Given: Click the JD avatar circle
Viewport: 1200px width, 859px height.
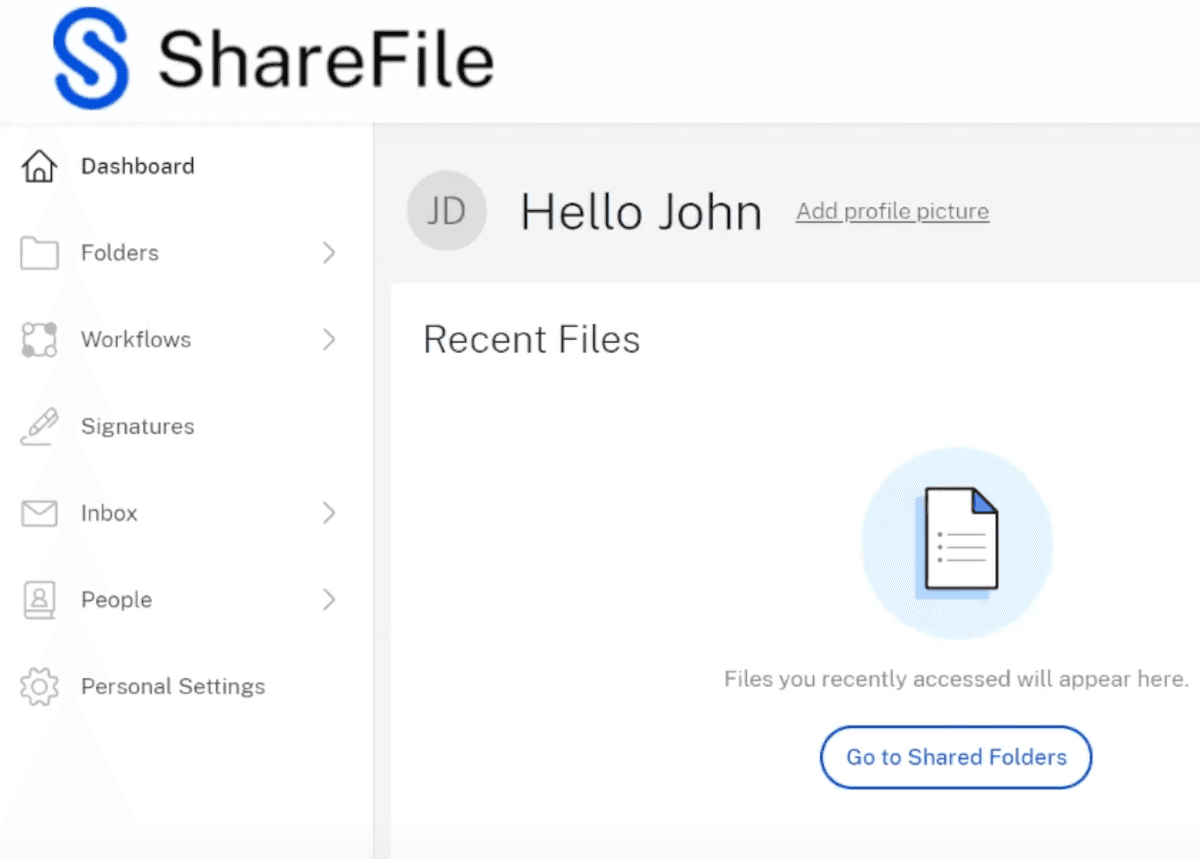Looking at the screenshot, I should 446,211.
